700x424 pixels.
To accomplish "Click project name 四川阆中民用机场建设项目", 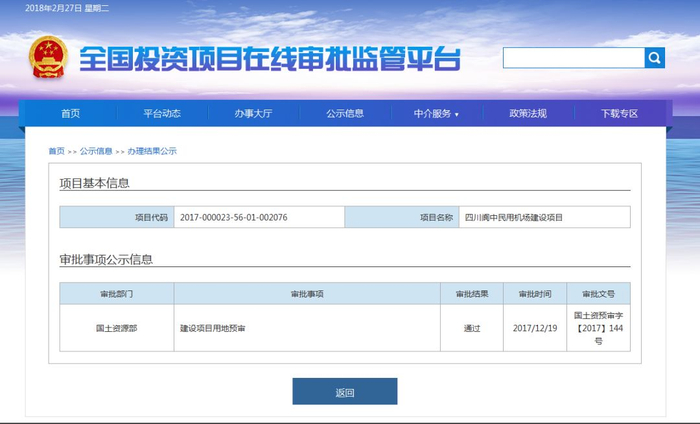I will (514, 217).
